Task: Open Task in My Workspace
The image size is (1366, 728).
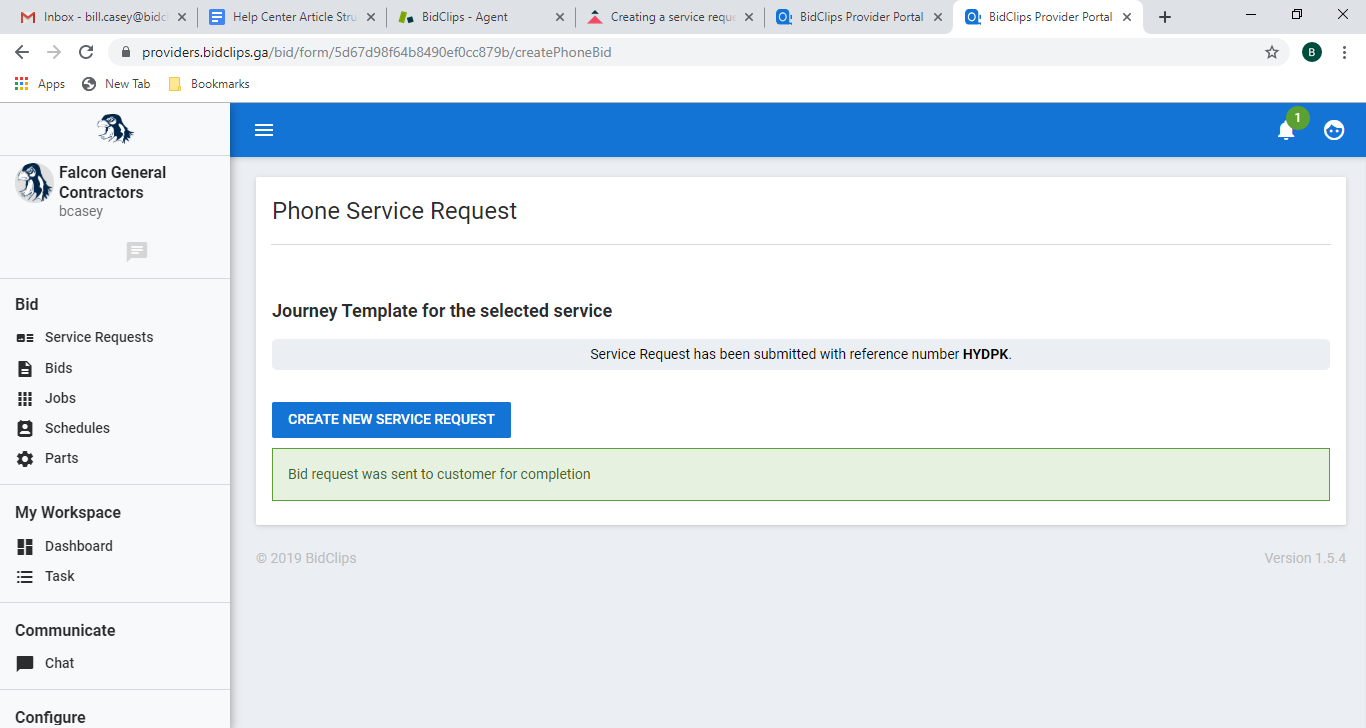Action: pos(59,576)
